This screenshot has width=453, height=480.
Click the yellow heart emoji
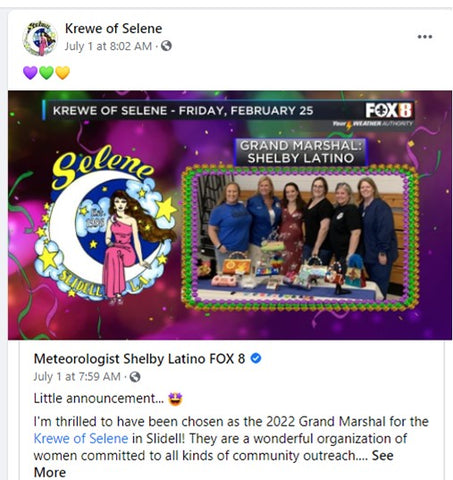point(62,72)
